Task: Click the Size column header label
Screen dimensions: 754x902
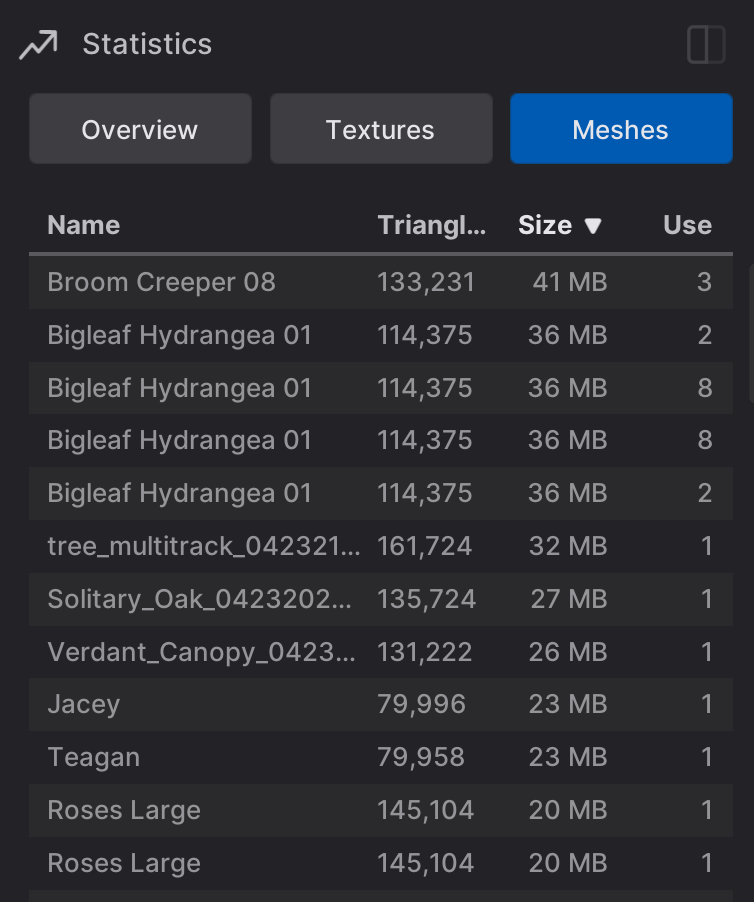Action: (545, 225)
